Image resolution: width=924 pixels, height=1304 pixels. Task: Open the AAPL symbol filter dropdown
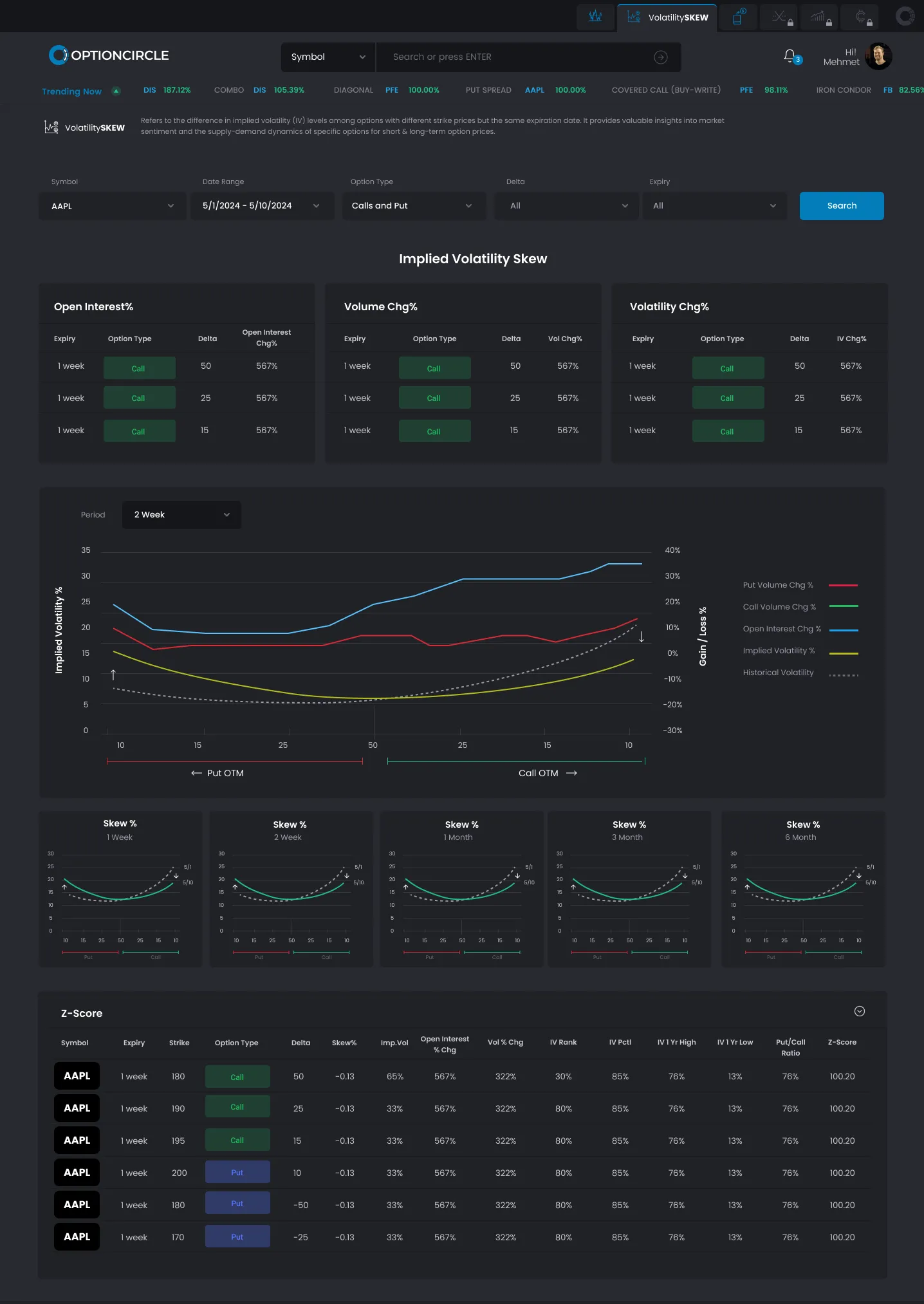(112, 206)
